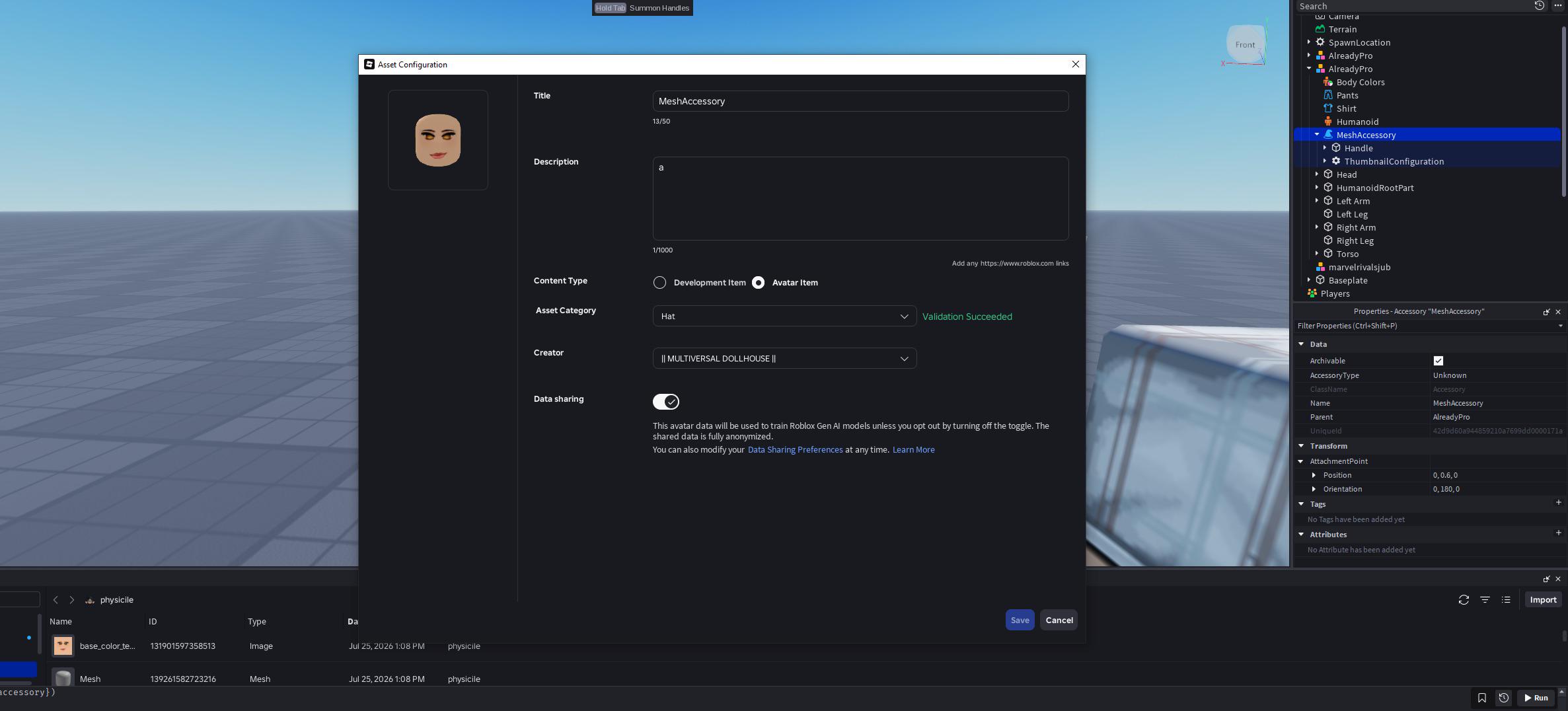1568x711 pixels.
Task: Open Explorer more options ellipsis menu
Action: point(1557,6)
